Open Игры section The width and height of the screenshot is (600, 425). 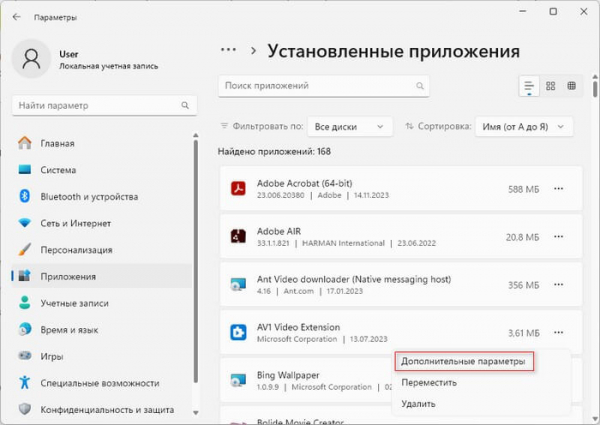[x=102, y=356]
